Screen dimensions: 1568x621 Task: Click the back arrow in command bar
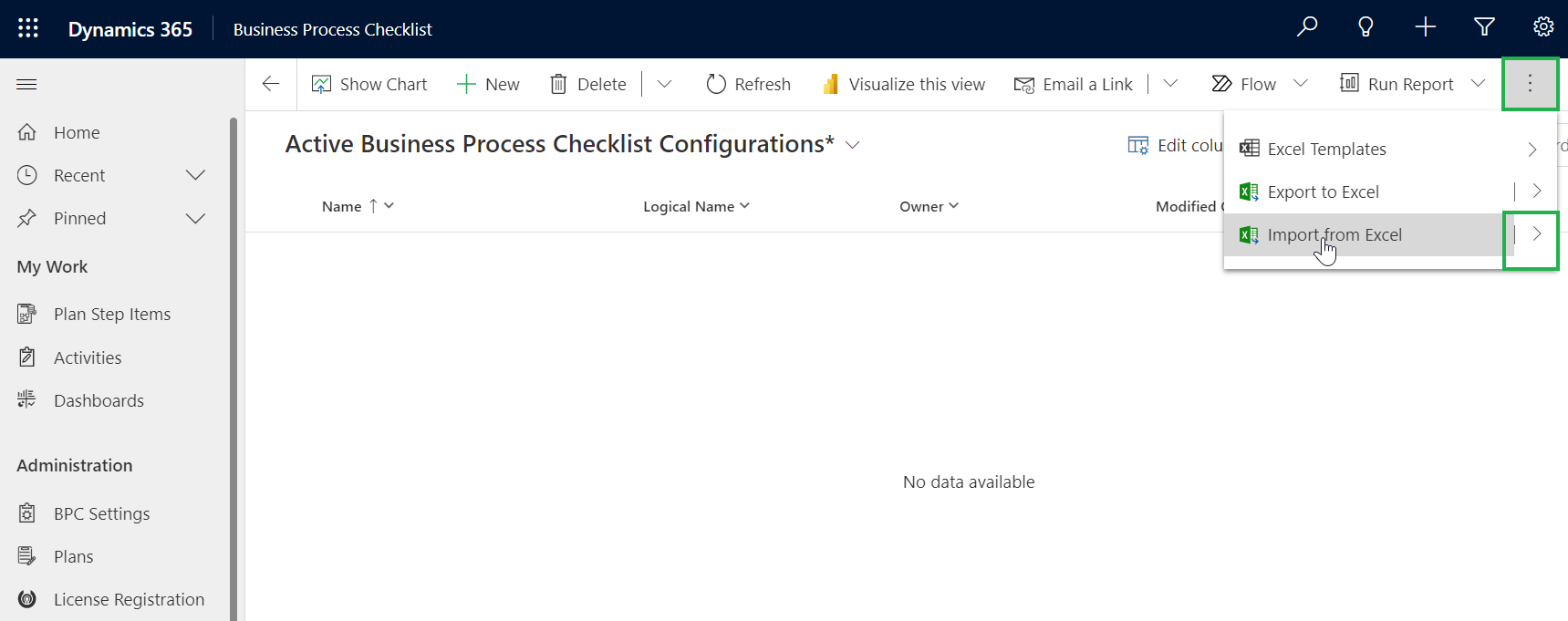[271, 84]
